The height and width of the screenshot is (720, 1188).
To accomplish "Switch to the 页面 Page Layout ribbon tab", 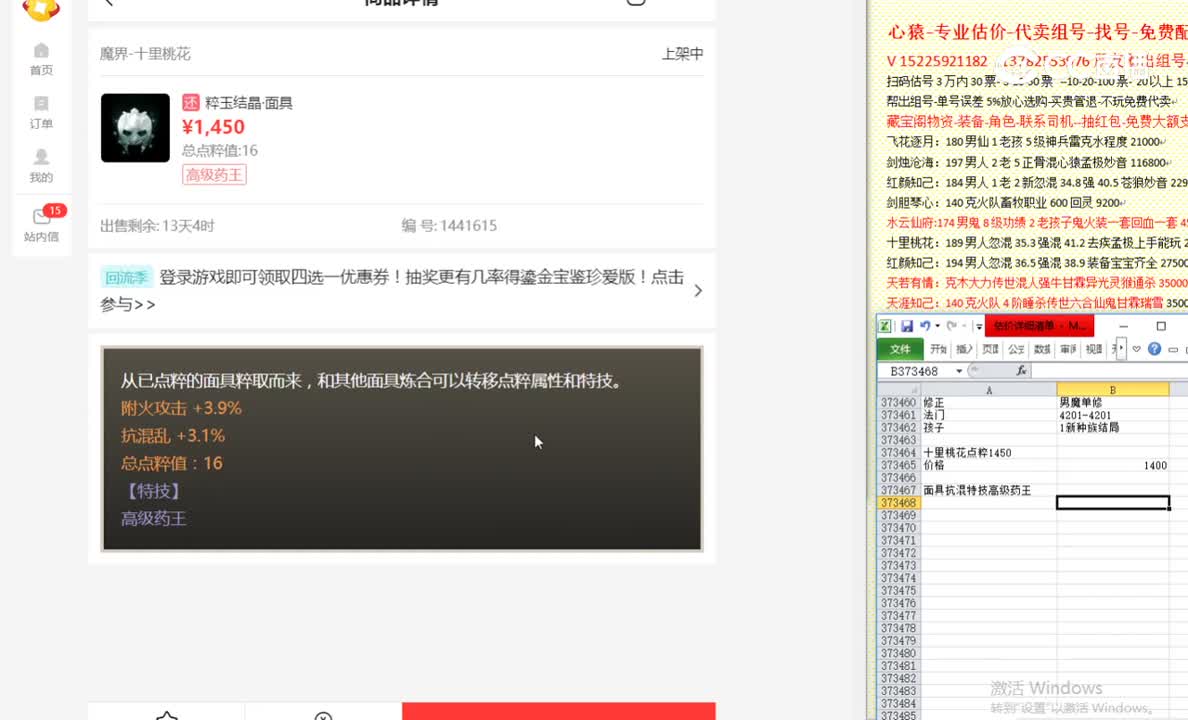I will pos(990,349).
